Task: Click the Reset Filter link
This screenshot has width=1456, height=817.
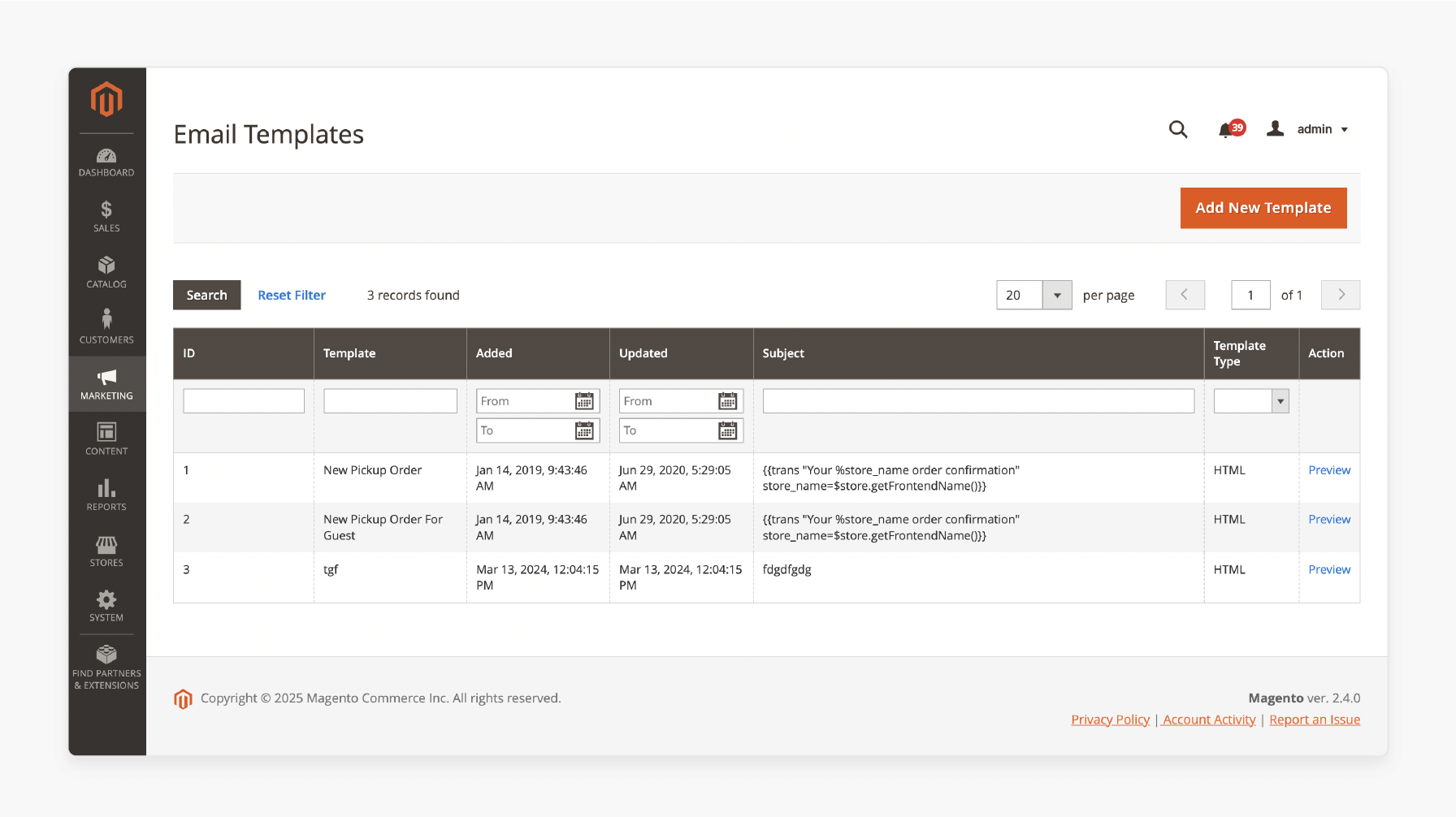Action: point(291,296)
